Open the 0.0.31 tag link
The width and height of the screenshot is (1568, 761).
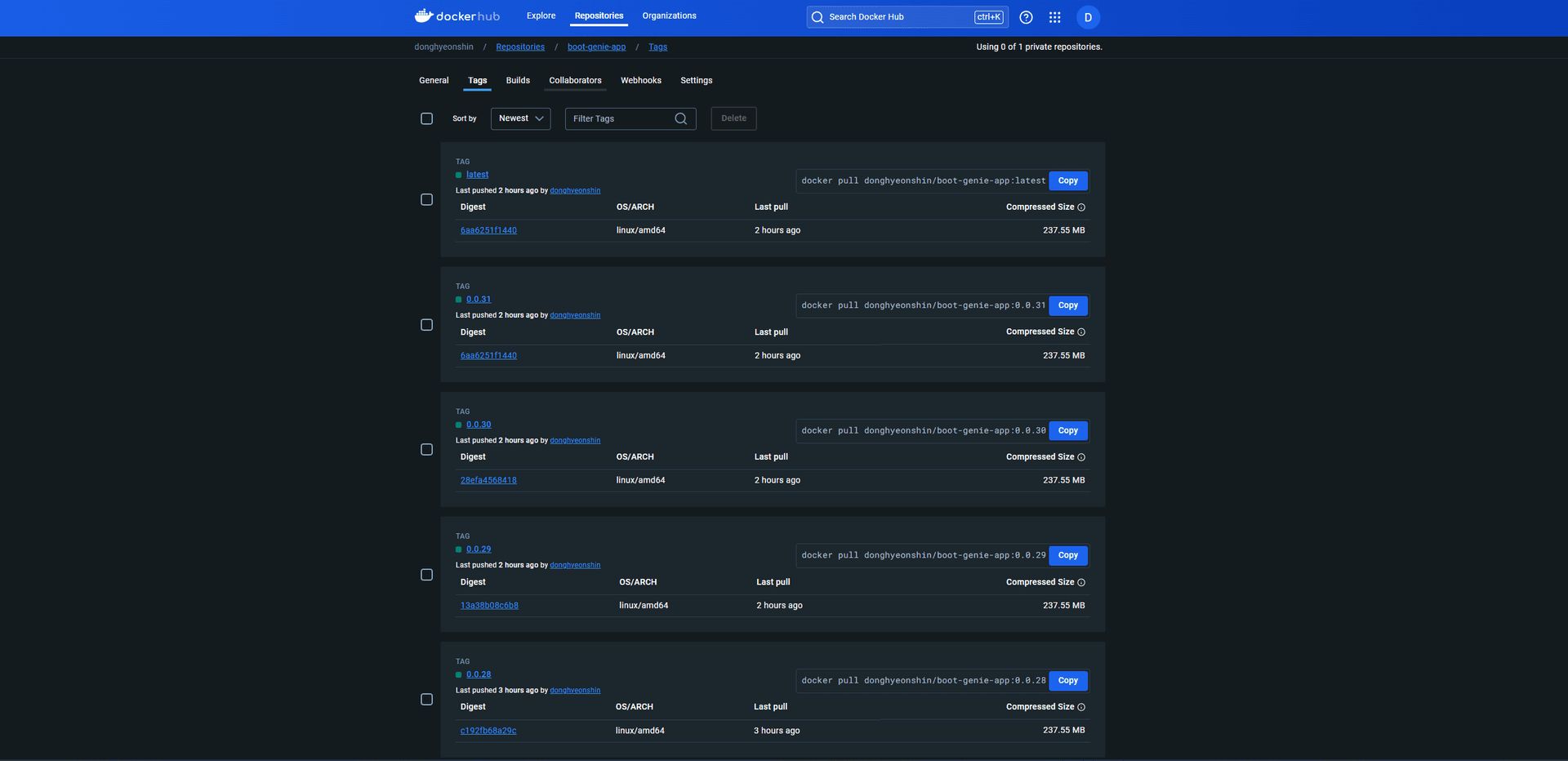(x=479, y=300)
